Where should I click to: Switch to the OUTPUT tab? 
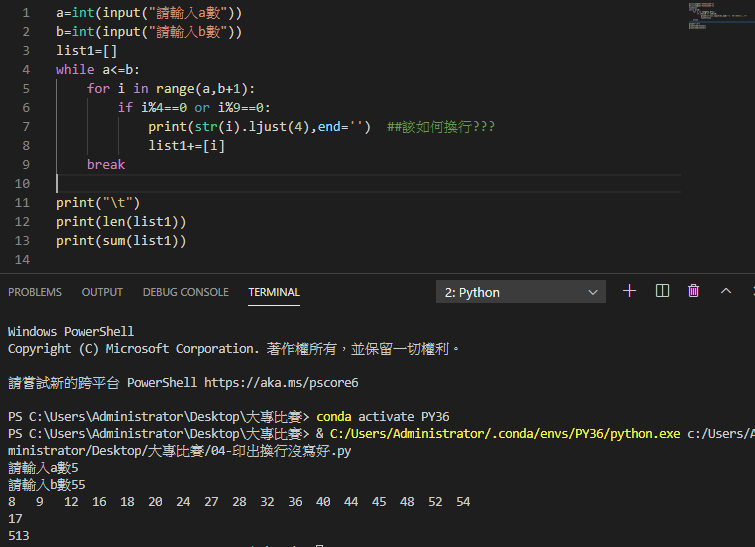(x=102, y=292)
